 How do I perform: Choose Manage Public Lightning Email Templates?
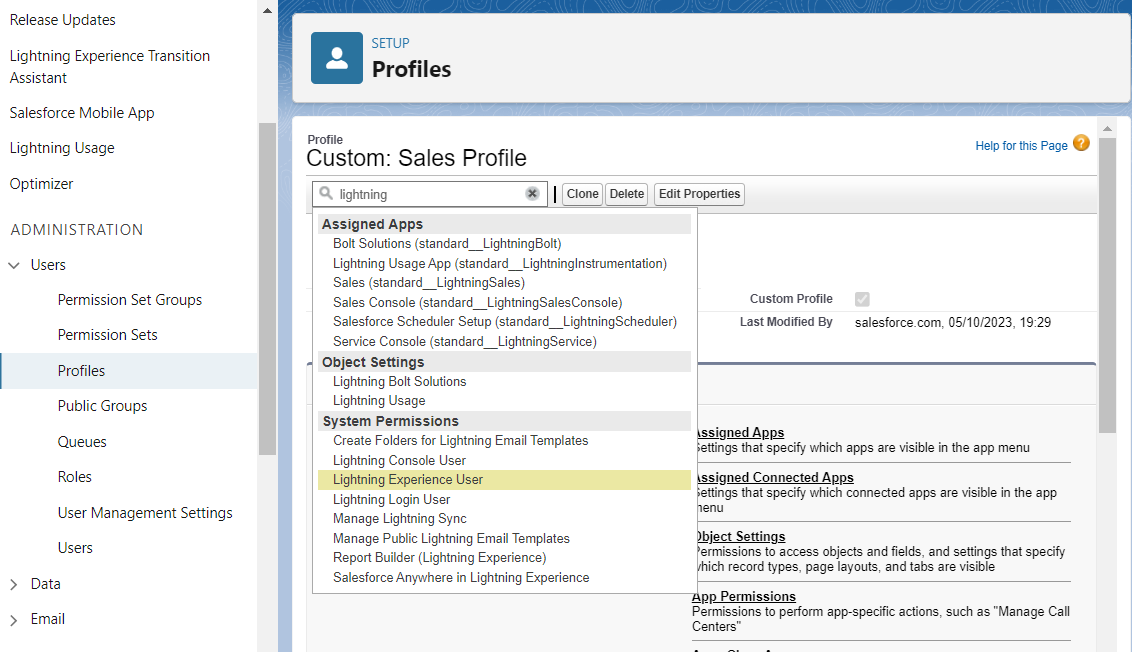(451, 539)
